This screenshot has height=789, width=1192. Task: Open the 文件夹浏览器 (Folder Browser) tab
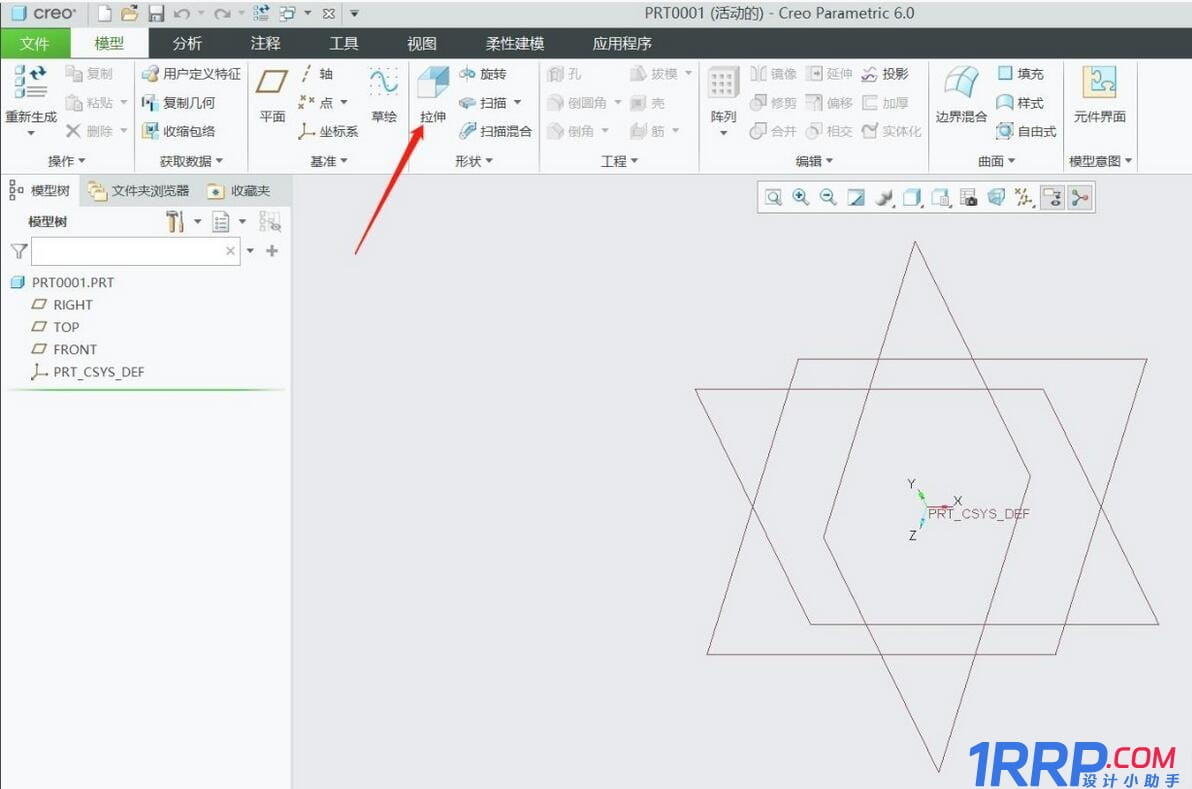[139, 191]
